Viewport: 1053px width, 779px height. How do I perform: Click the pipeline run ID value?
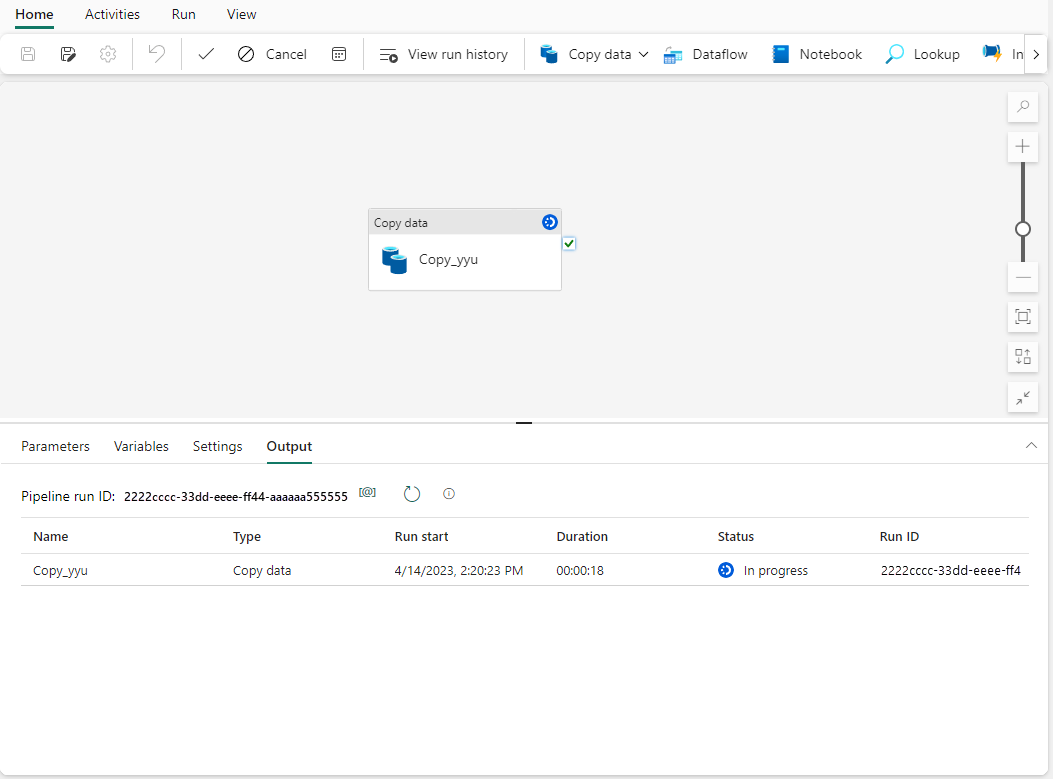236,497
